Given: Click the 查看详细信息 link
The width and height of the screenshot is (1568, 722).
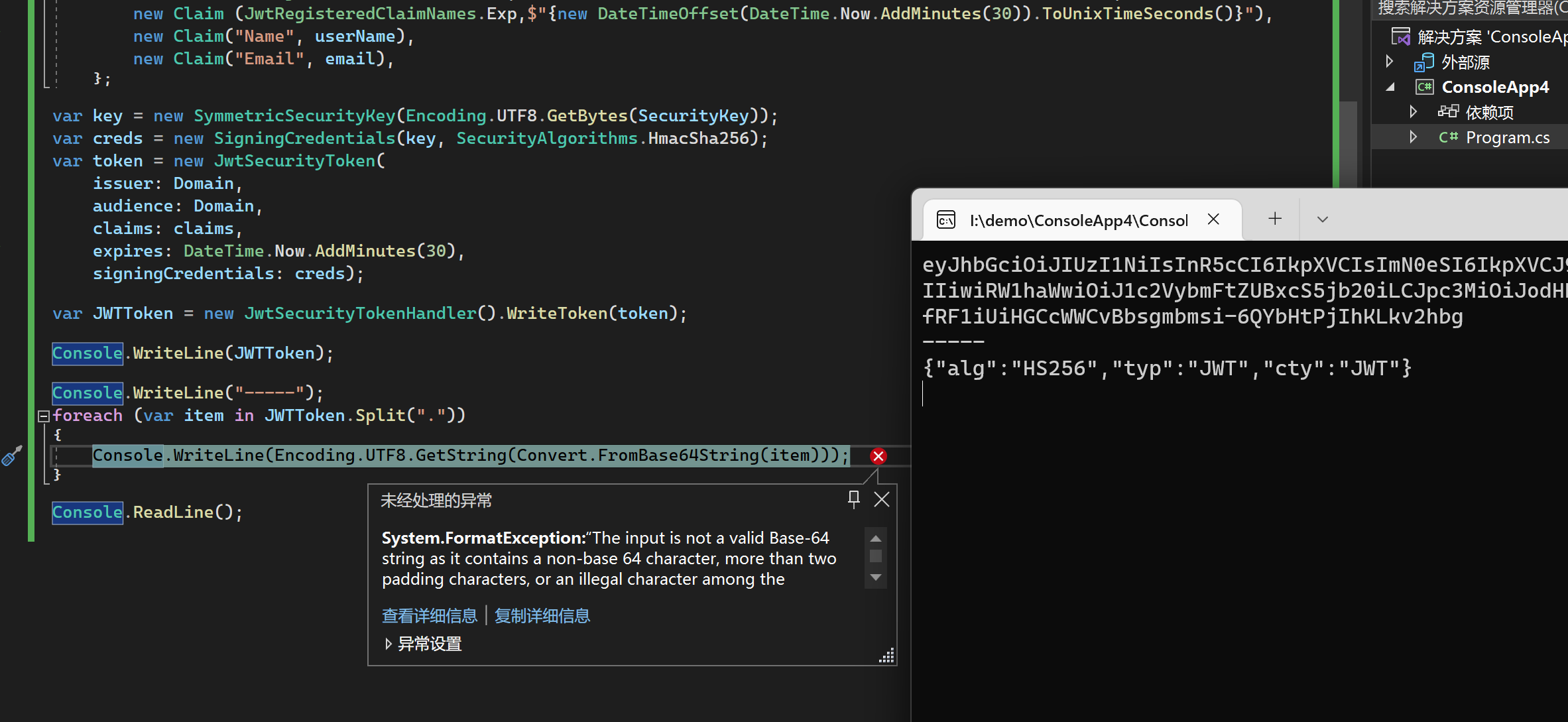Looking at the screenshot, I should pos(430,616).
